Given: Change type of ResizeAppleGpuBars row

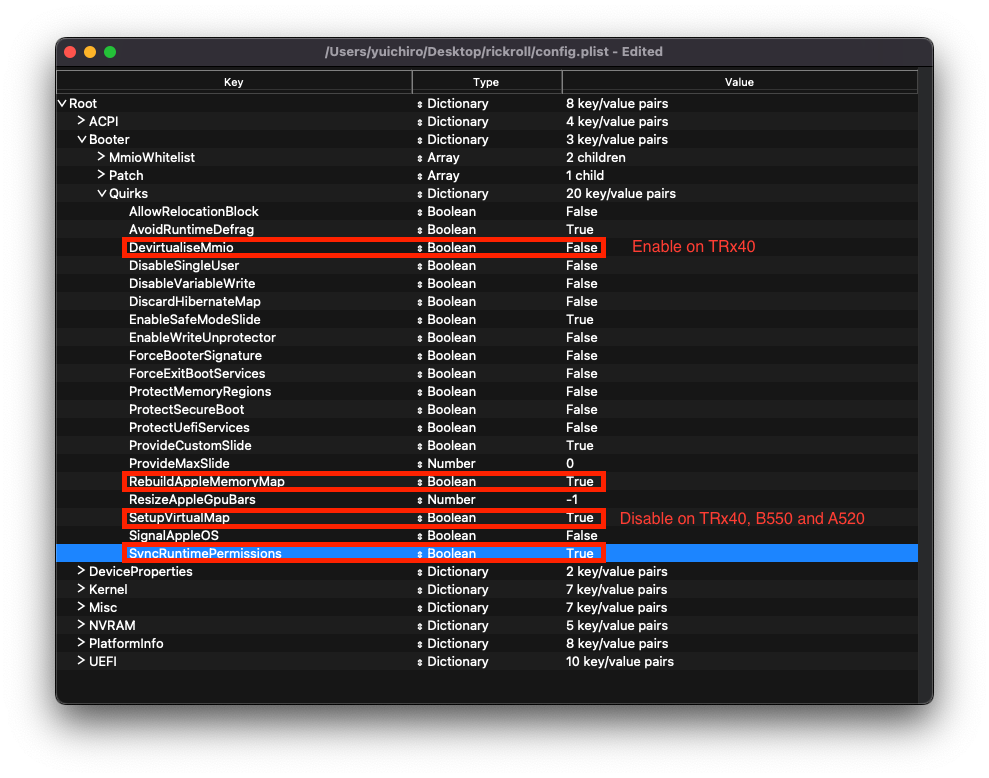Looking at the screenshot, I should [420, 500].
